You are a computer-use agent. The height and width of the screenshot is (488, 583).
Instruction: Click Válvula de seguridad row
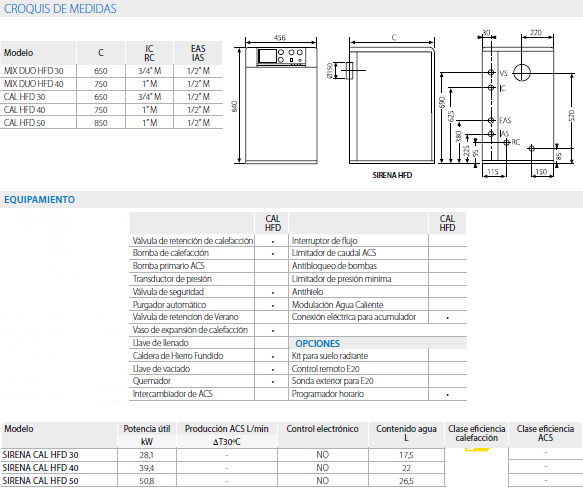(209, 292)
